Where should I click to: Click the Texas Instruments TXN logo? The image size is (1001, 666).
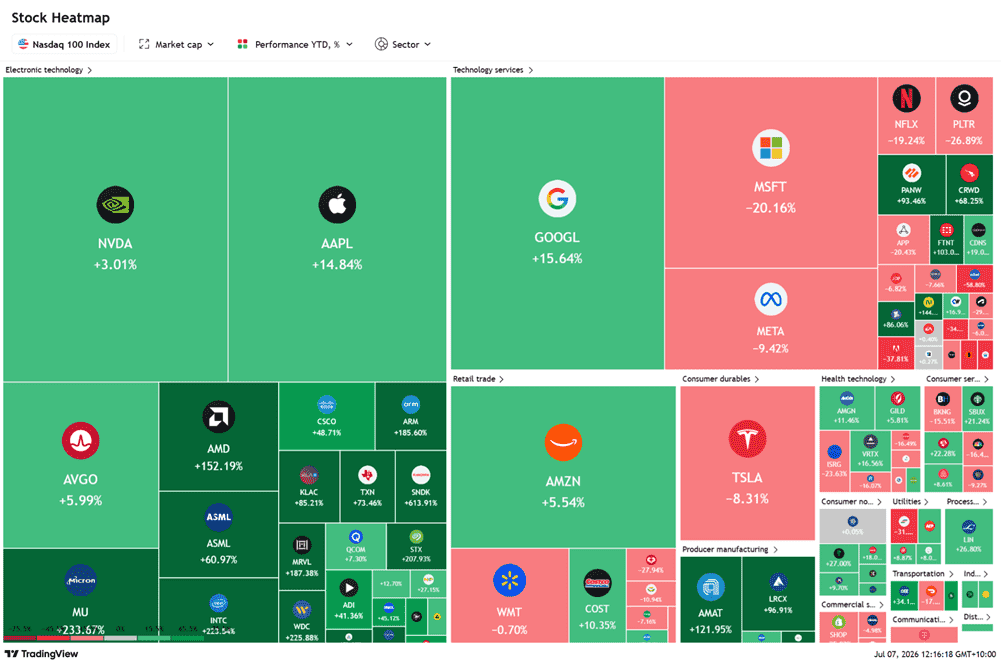coord(367,475)
